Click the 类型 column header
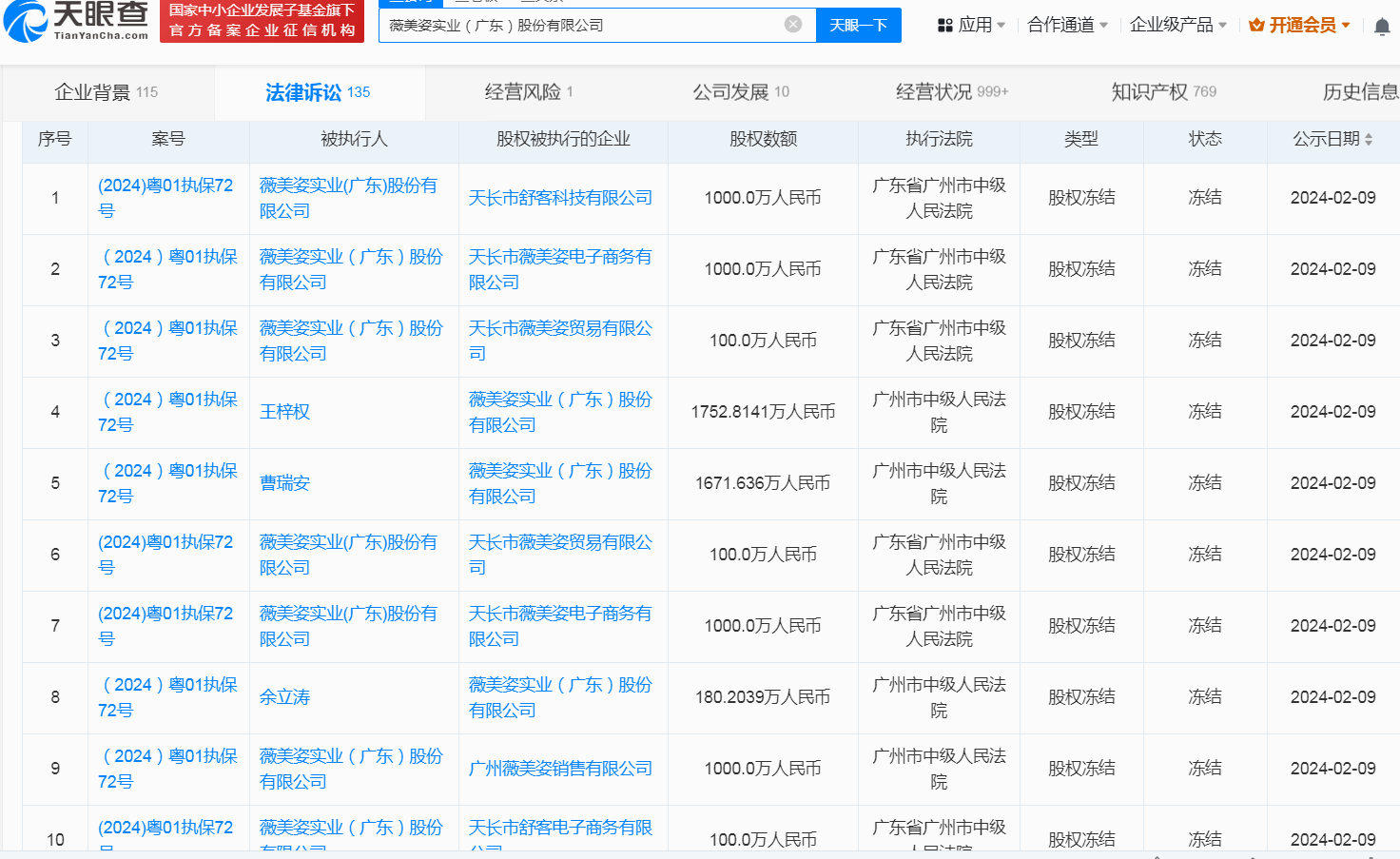Viewport: 1400px width, 859px height. [x=1081, y=139]
